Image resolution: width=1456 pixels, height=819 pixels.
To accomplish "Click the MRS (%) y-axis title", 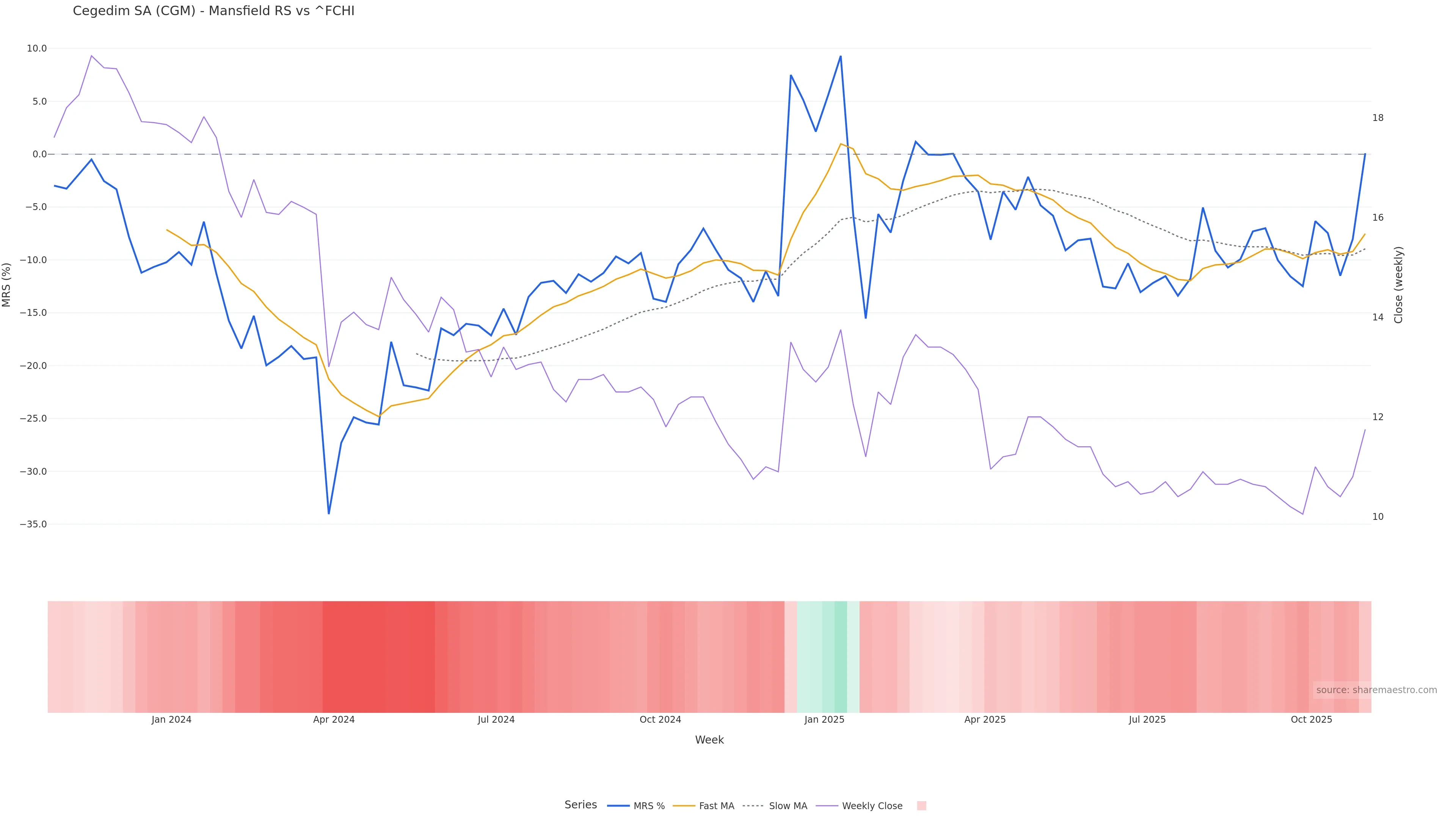I will (x=7, y=285).
